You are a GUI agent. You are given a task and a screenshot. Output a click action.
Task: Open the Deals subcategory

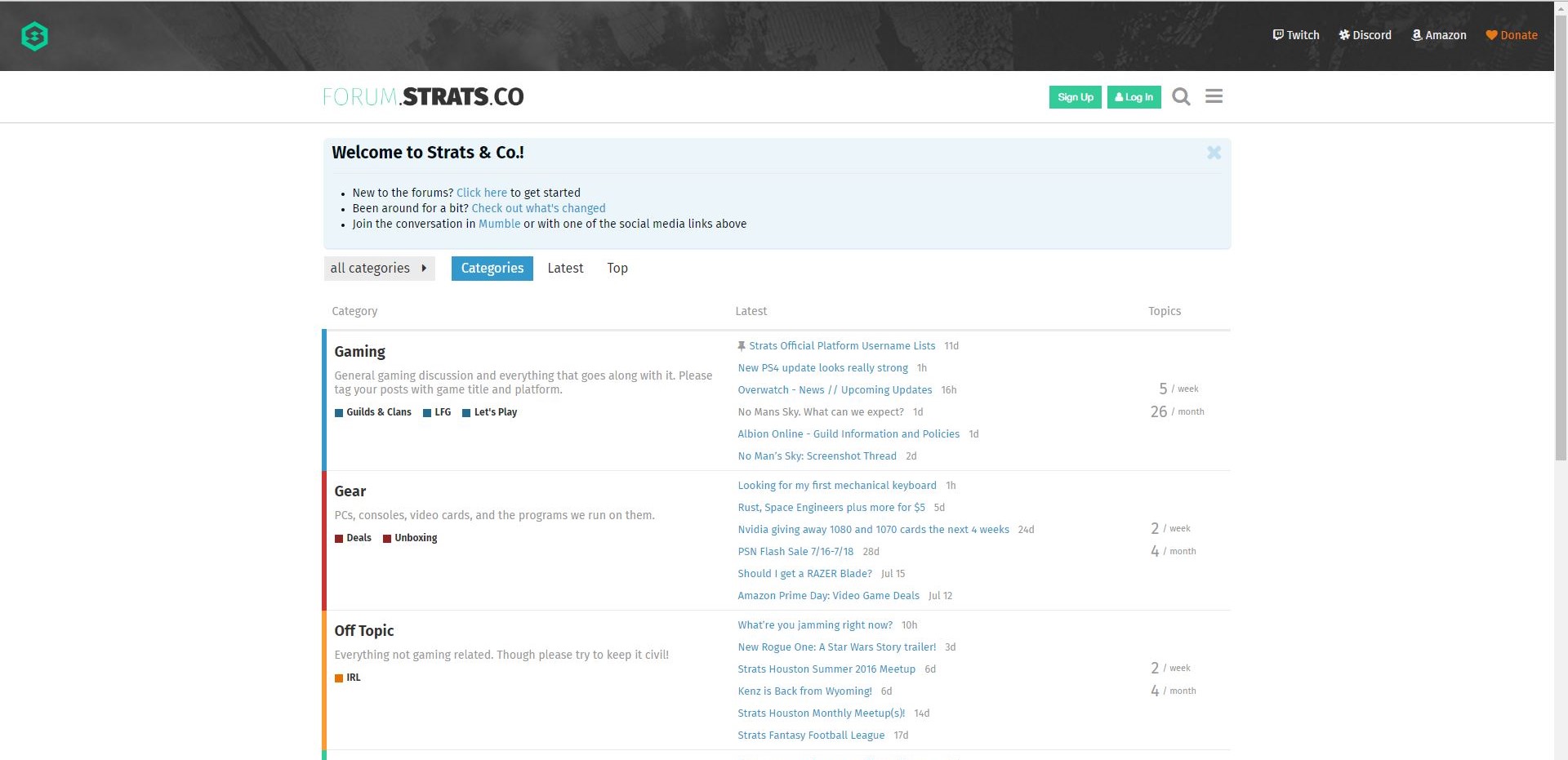point(353,538)
